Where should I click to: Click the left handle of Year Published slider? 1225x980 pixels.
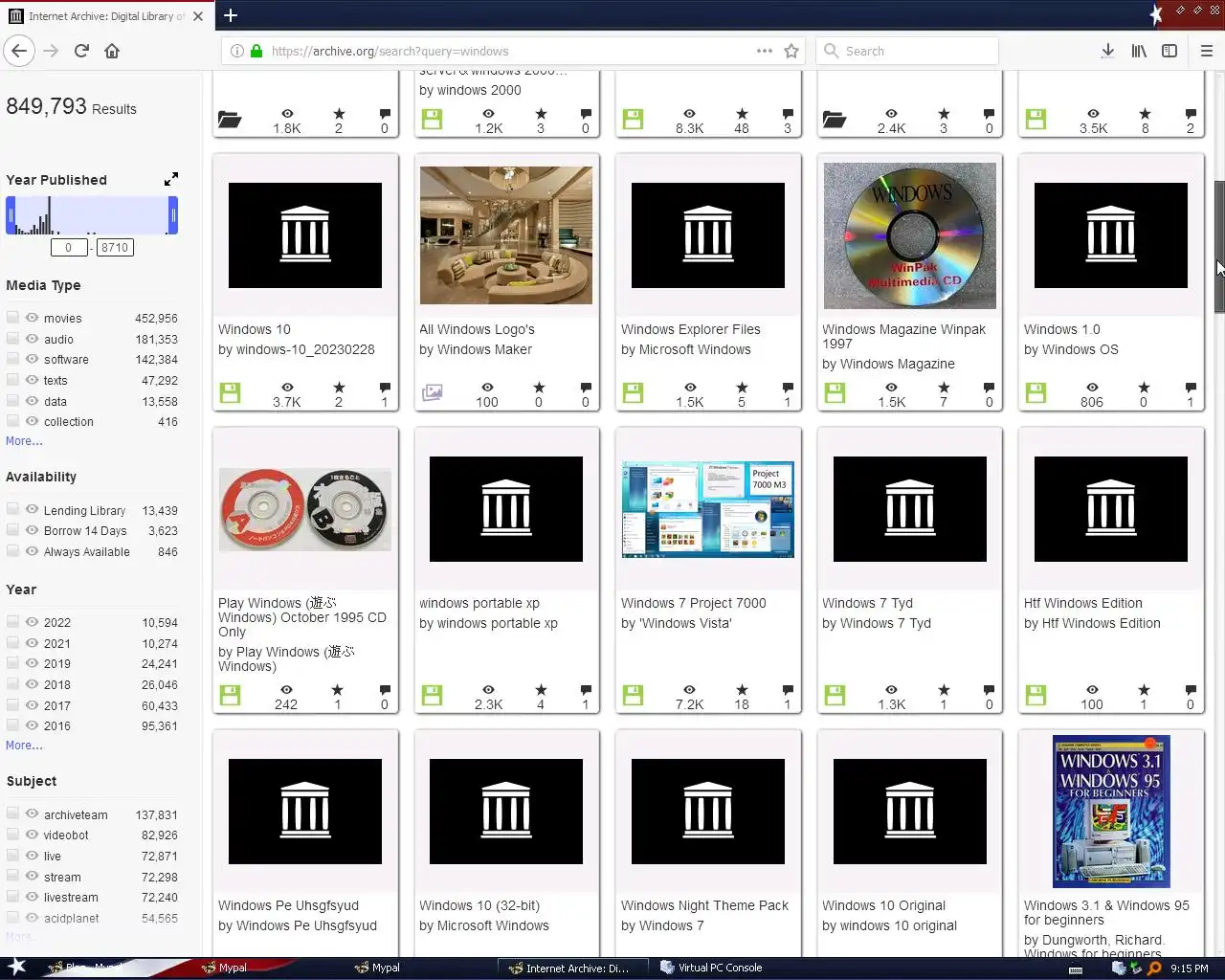pyautogui.click(x=11, y=215)
